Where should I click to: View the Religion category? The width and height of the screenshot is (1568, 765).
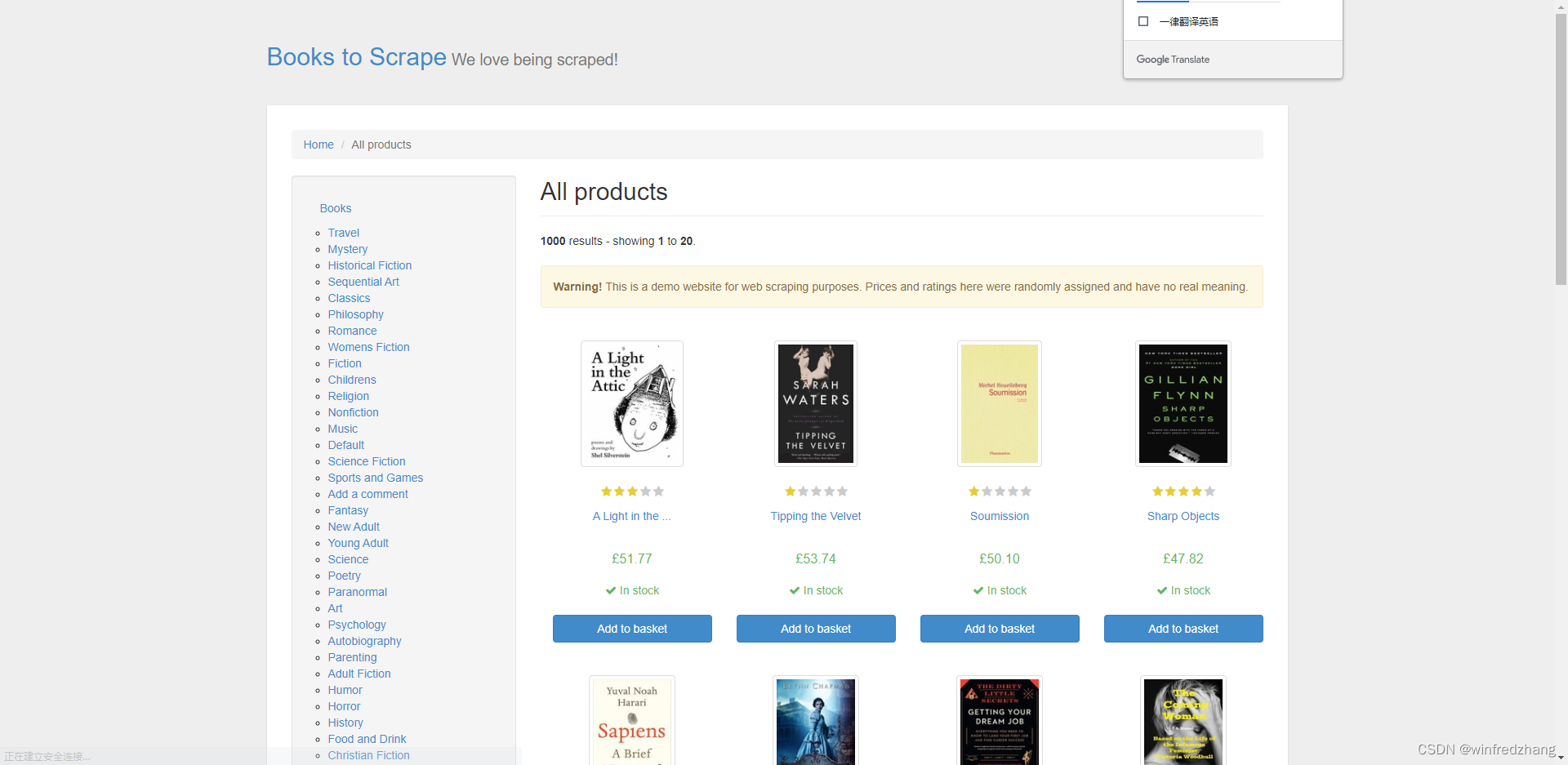click(349, 396)
